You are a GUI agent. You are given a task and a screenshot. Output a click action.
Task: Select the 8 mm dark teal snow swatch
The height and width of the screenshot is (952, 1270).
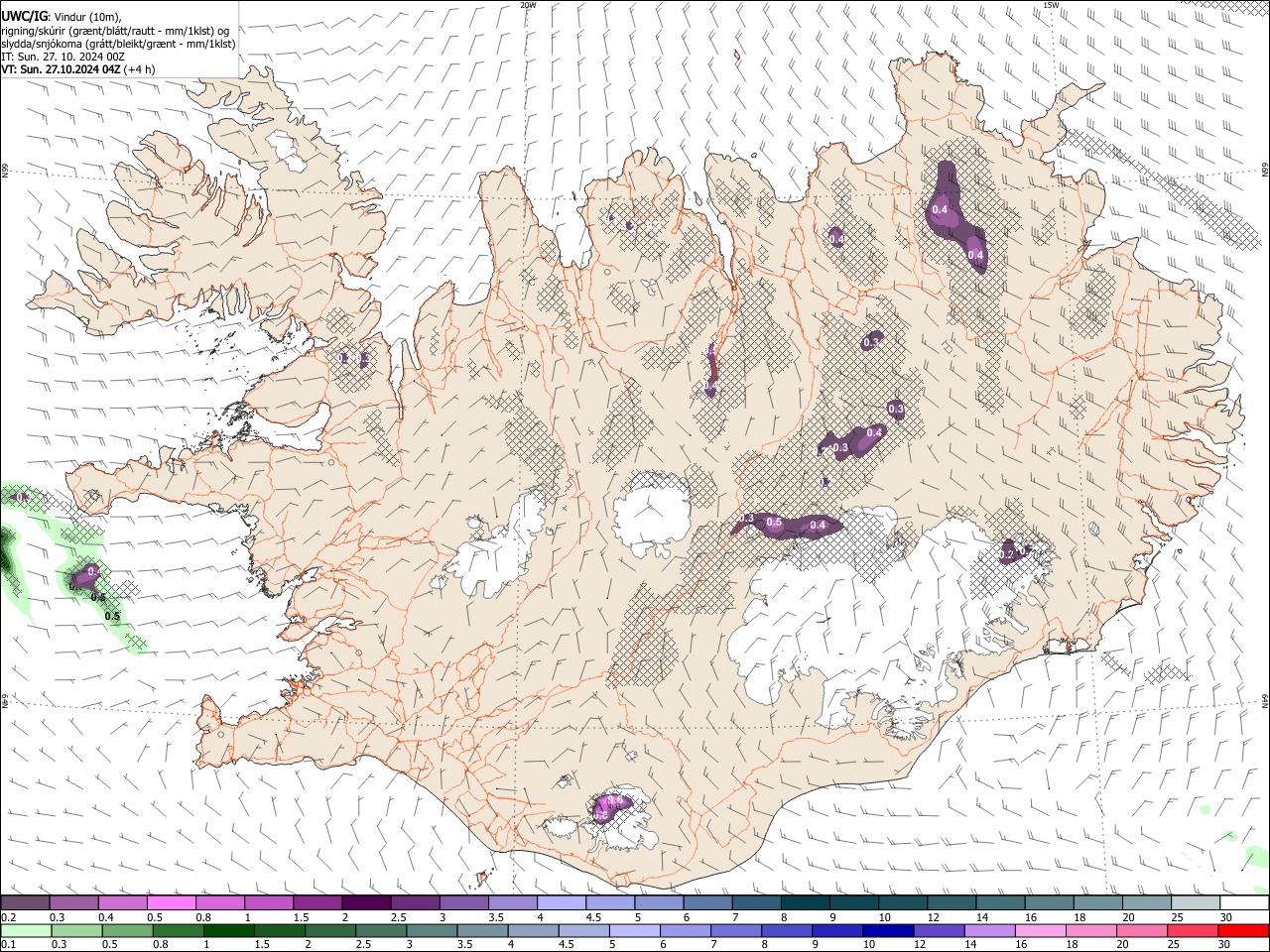pyautogui.click(x=806, y=903)
